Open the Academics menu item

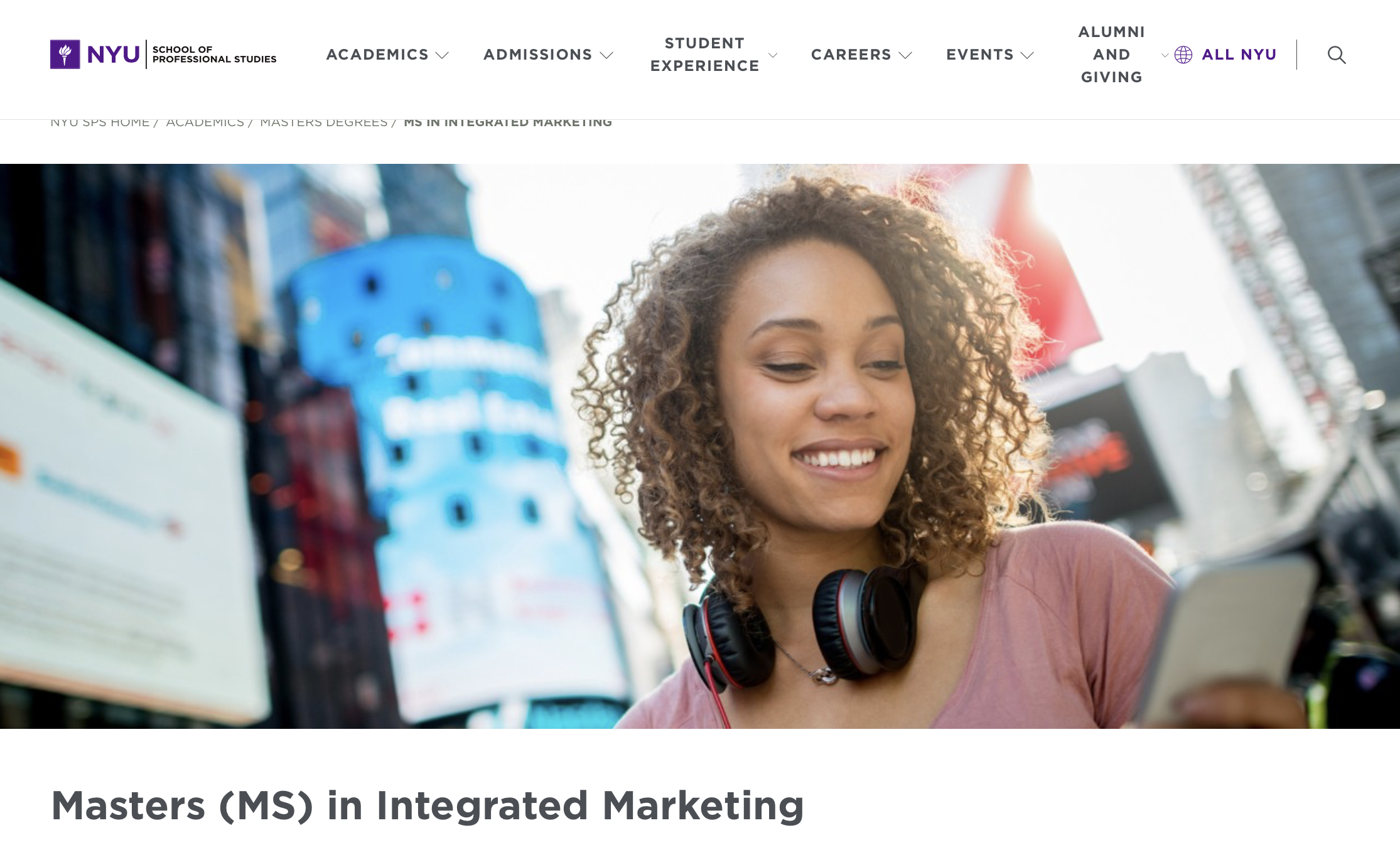tap(377, 55)
